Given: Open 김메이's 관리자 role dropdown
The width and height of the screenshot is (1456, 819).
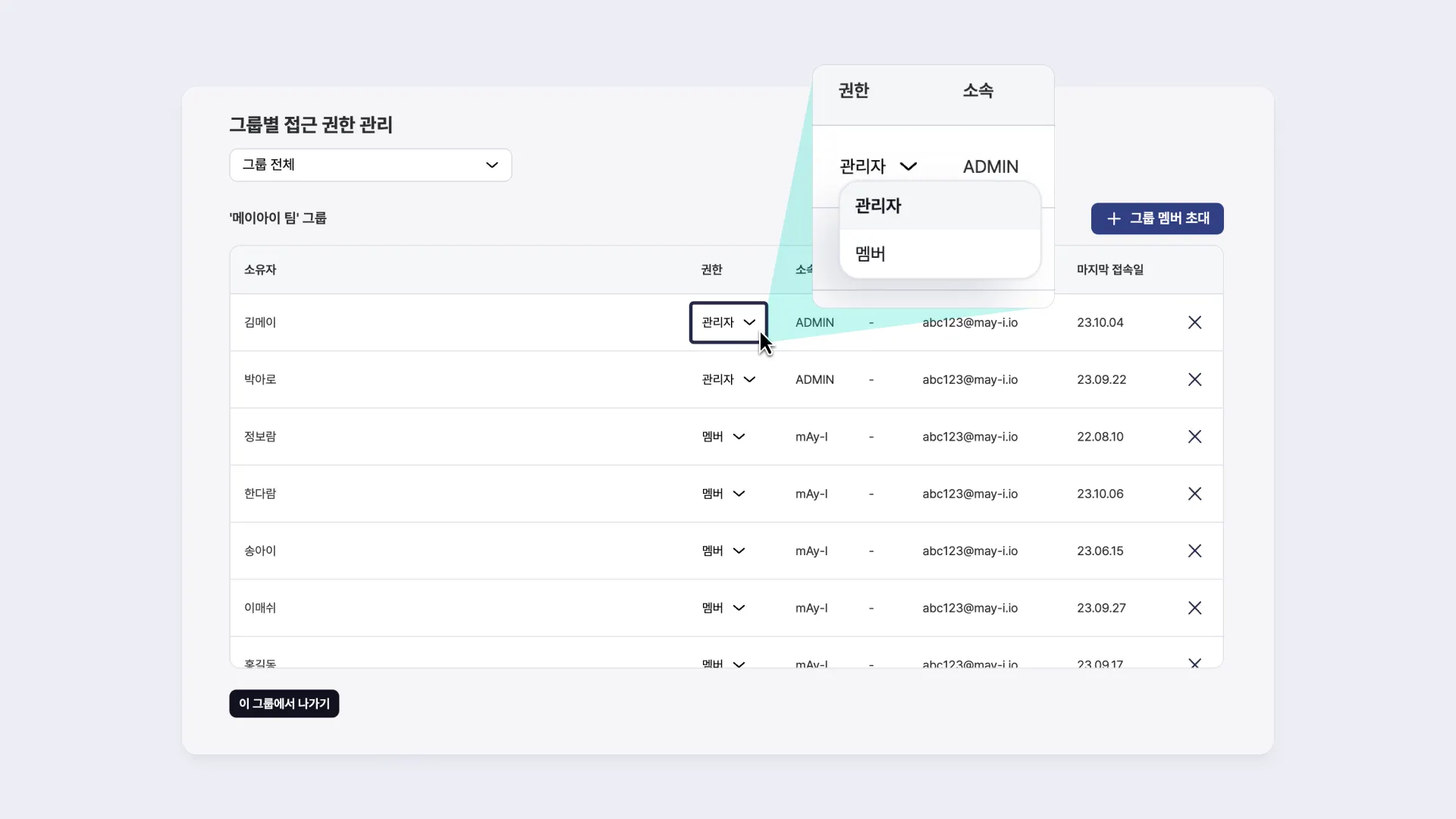Looking at the screenshot, I should pos(728,322).
